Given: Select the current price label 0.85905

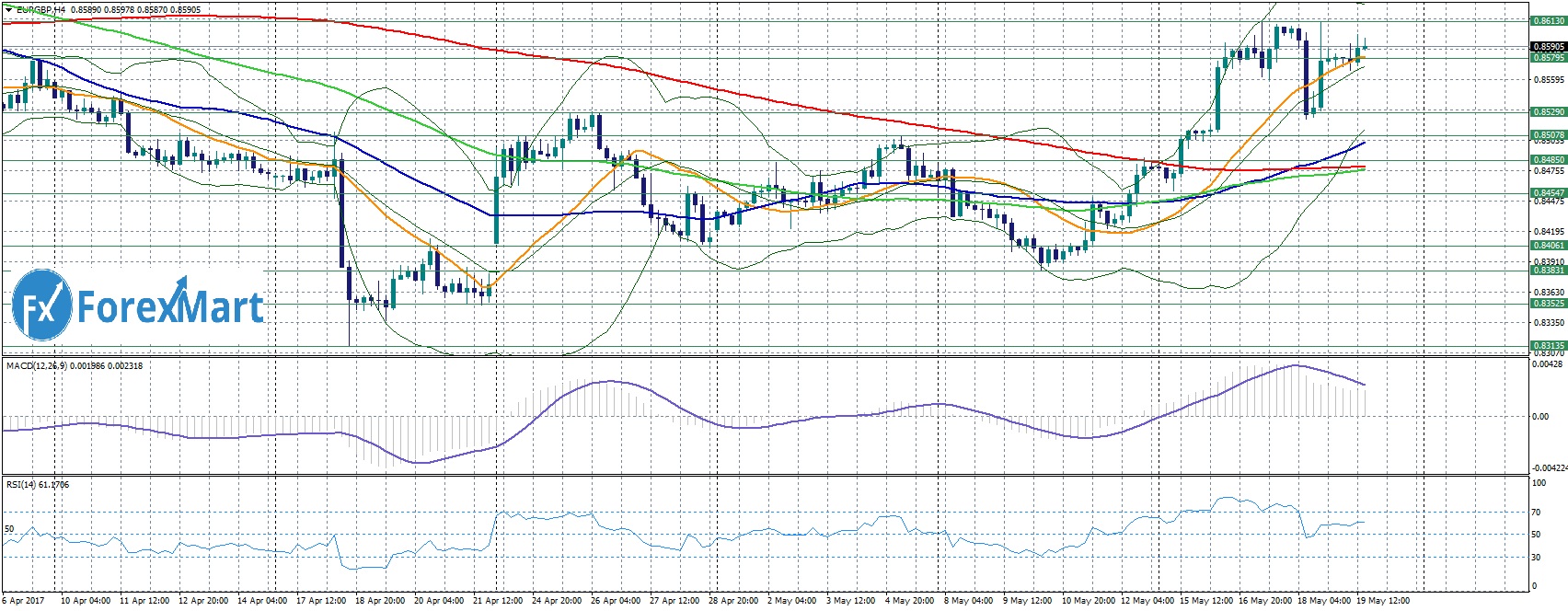Looking at the screenshot, I should pyautogui.click(x=1548, y=46).
